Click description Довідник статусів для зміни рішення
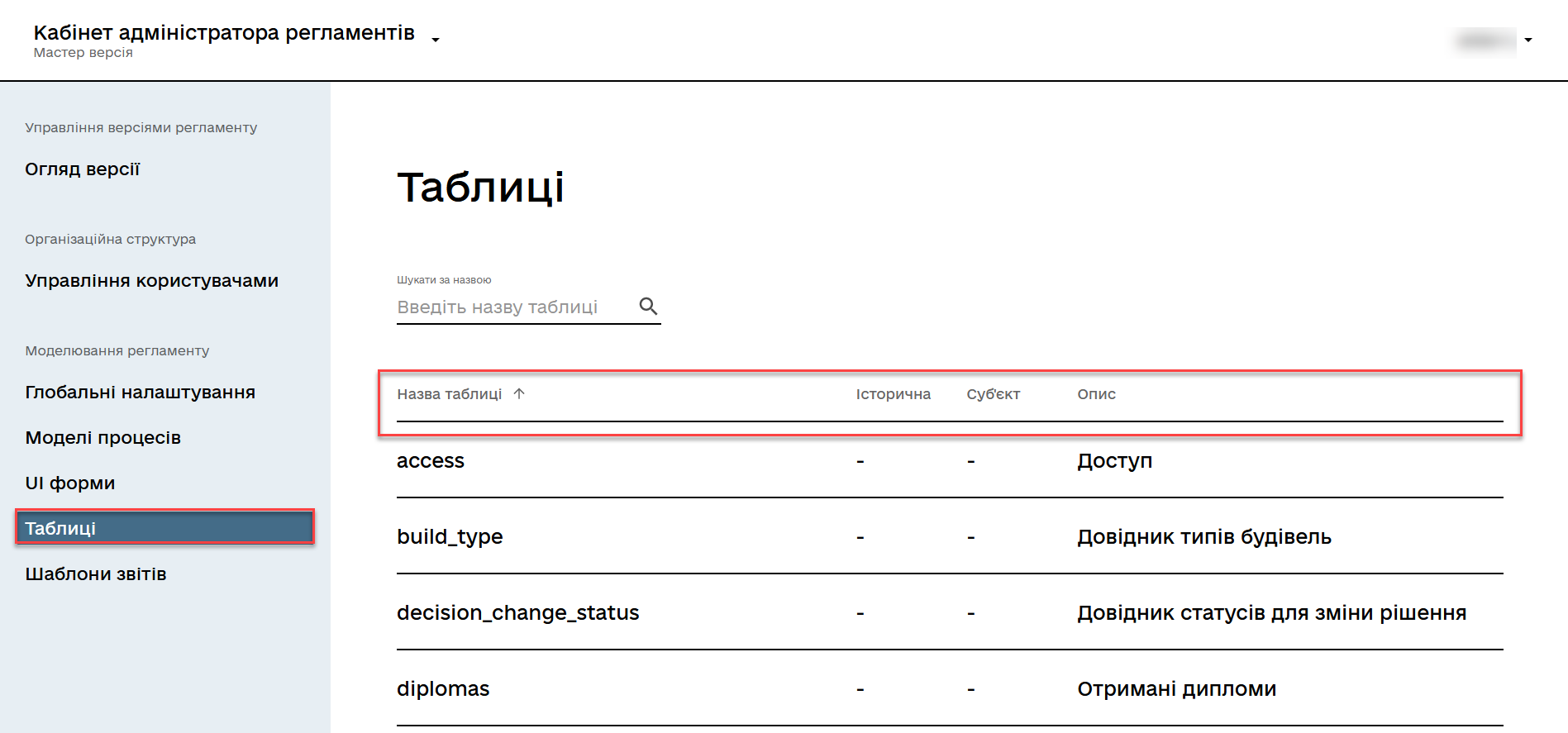 [1272, 612]
